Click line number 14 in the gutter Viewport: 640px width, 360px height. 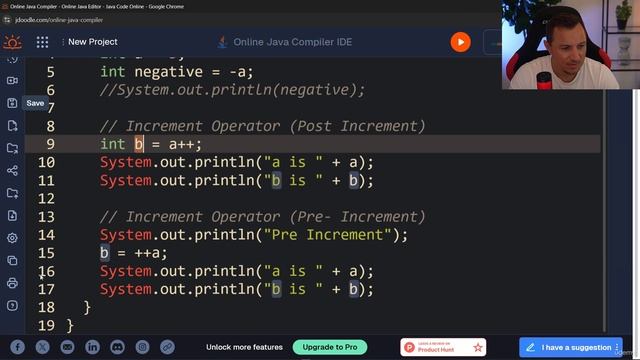pyautogui.click(x=46, y=235)
